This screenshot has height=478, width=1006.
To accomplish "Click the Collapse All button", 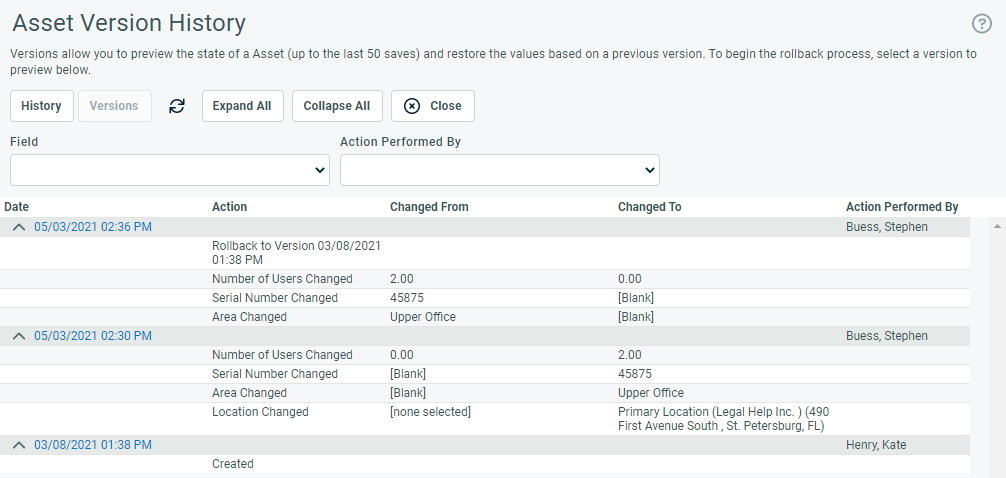I will (337, 106).
